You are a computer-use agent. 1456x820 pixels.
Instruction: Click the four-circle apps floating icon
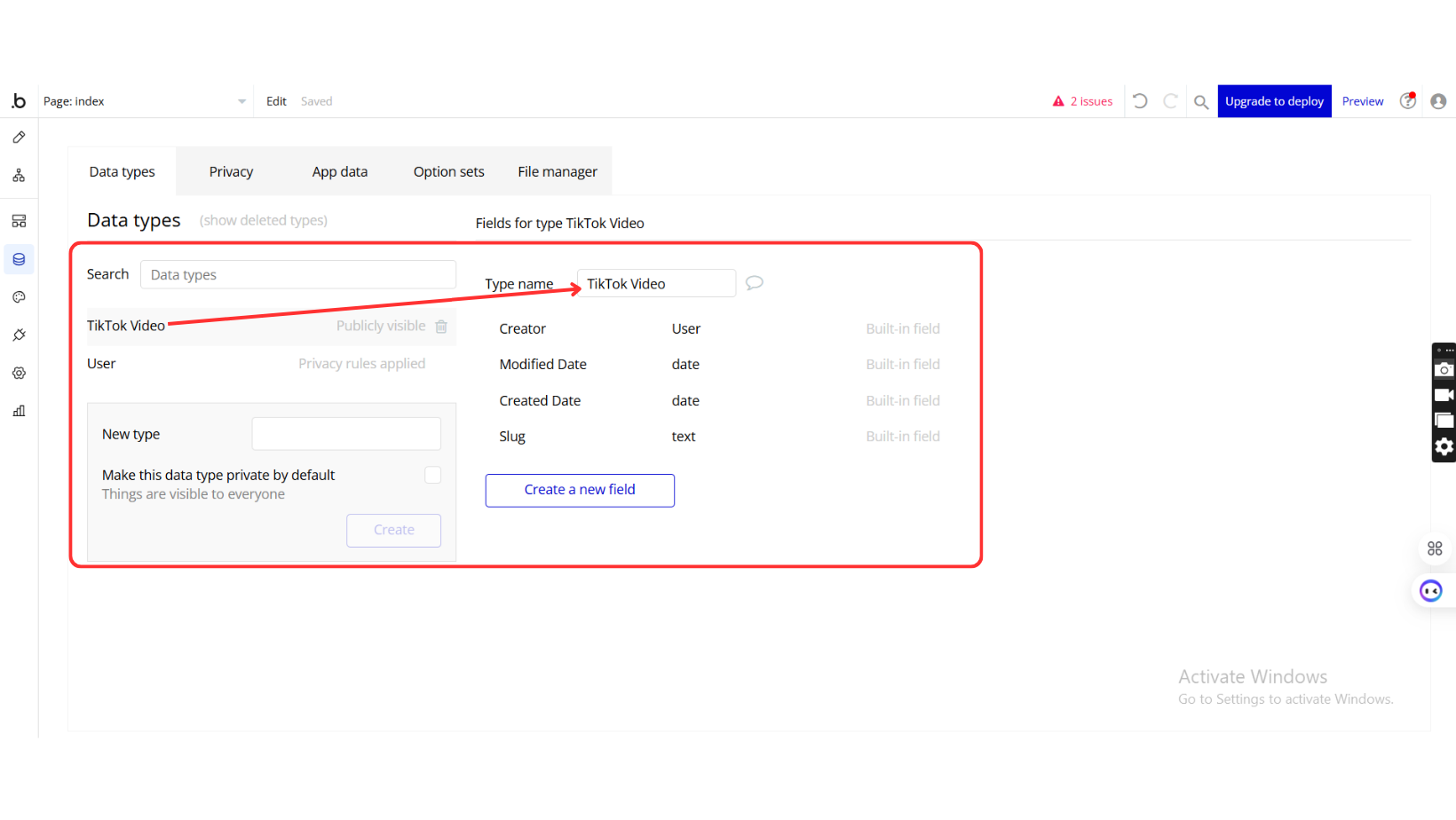tap(1435, 549)
